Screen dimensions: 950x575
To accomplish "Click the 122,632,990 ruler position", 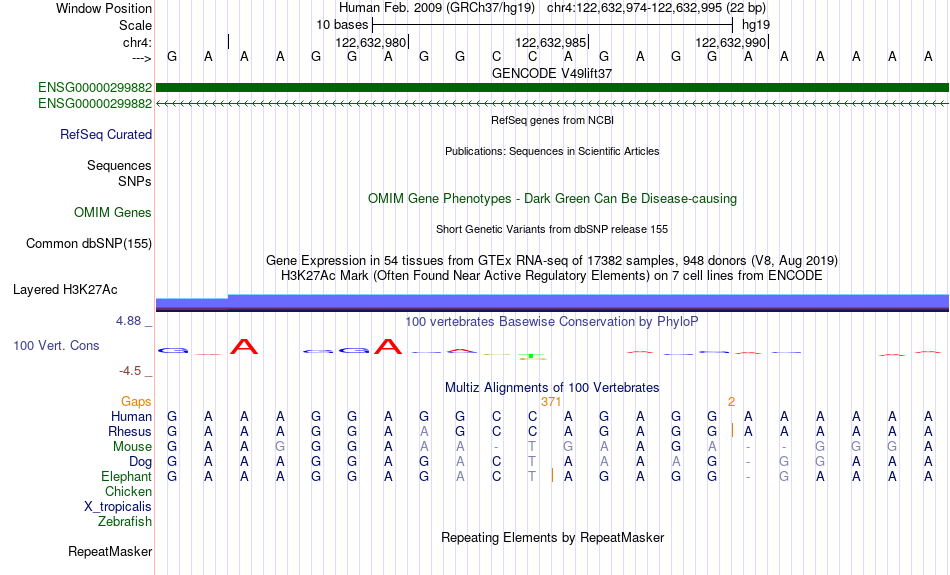I will tap(731, 42).
